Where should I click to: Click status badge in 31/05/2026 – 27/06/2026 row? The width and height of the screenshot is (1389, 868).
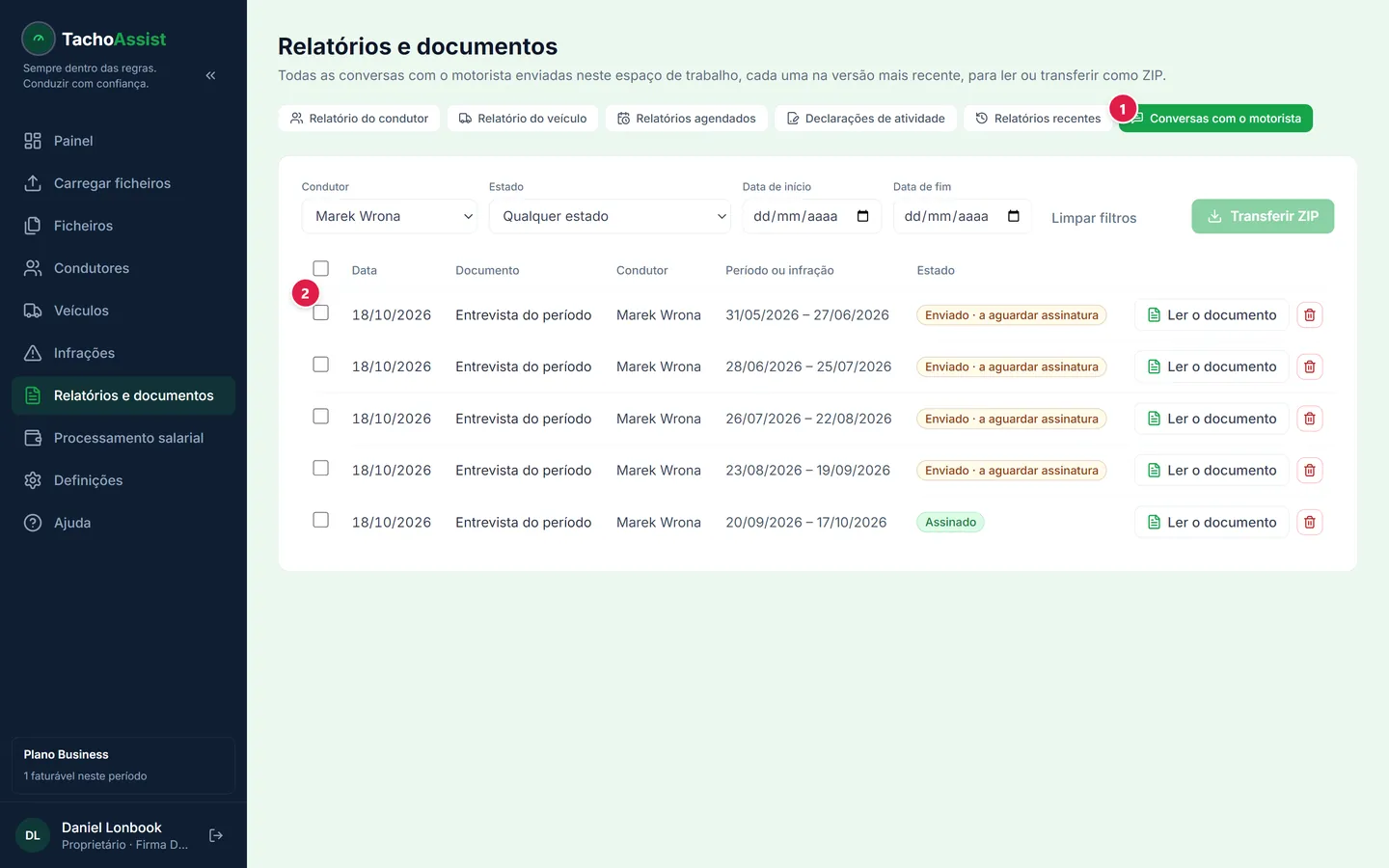(x=1011, y=315)
